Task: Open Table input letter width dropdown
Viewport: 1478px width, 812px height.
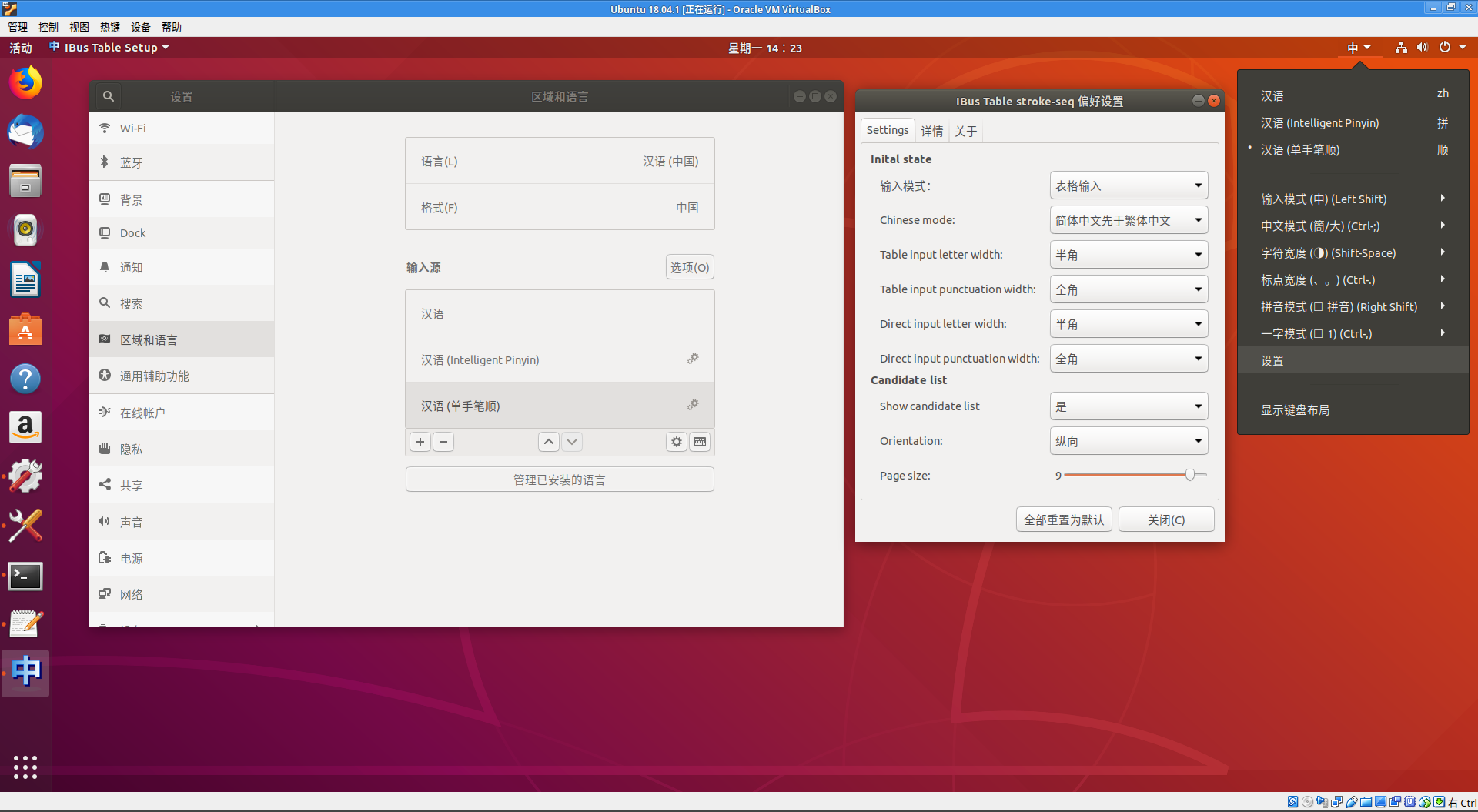Action: pos(1129,255)
